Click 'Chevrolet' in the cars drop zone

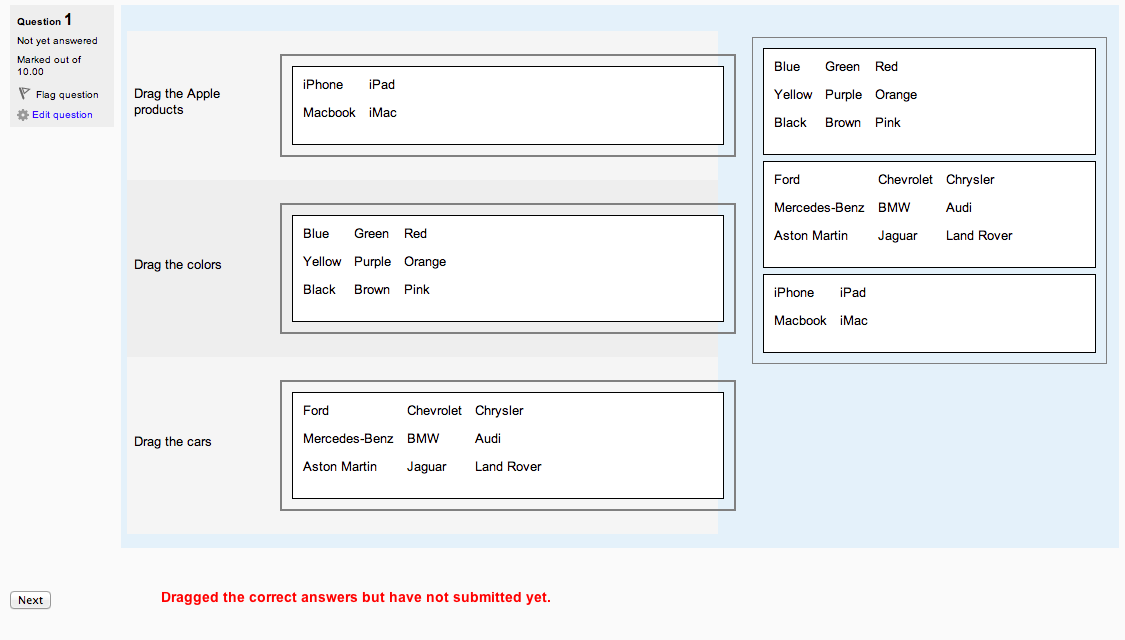pos(434,411)
